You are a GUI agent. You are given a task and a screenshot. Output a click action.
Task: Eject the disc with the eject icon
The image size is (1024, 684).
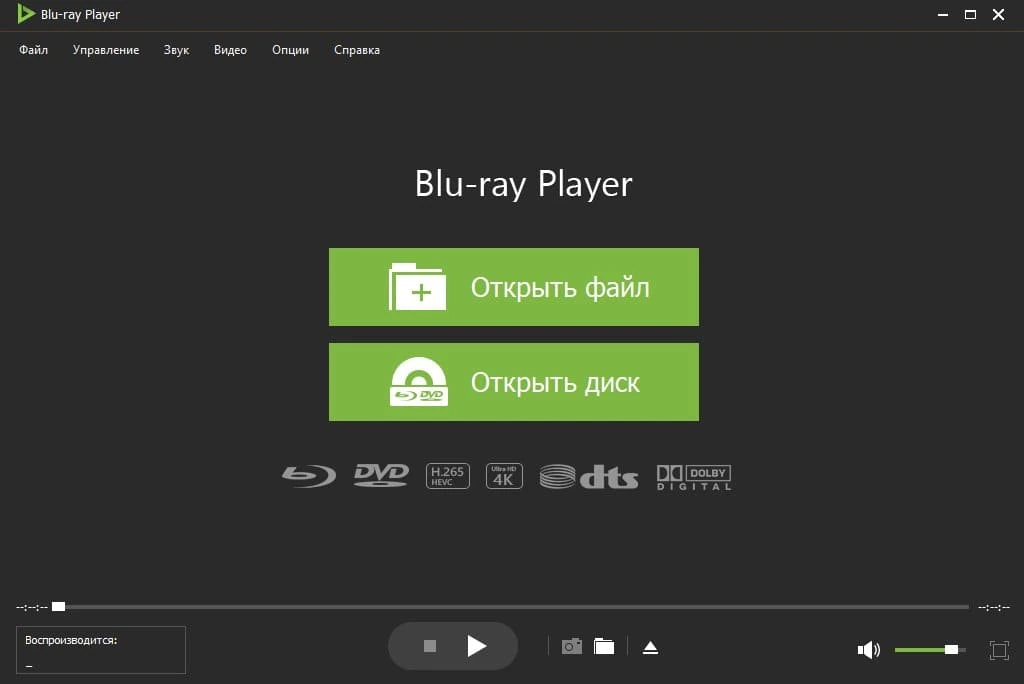click(x=650, y=647)
